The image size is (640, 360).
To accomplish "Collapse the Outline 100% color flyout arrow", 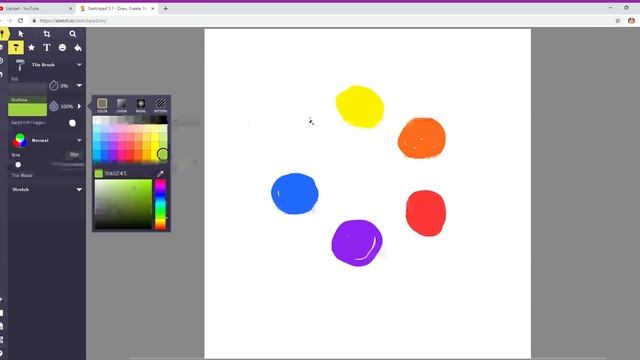I will pyautogui.click(x=80, y=106).
